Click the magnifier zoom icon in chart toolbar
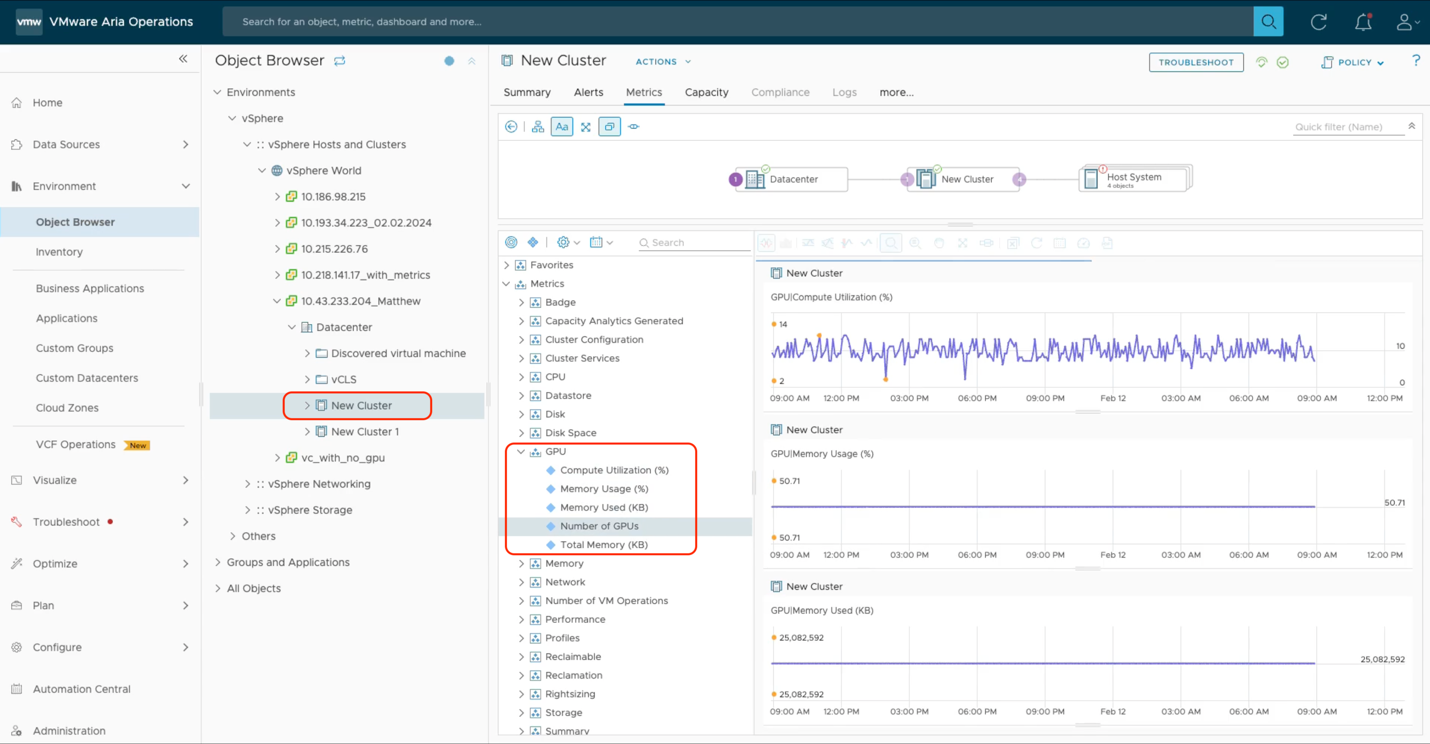The height and width of the screenshot is (744, 1430). (891, 243)
